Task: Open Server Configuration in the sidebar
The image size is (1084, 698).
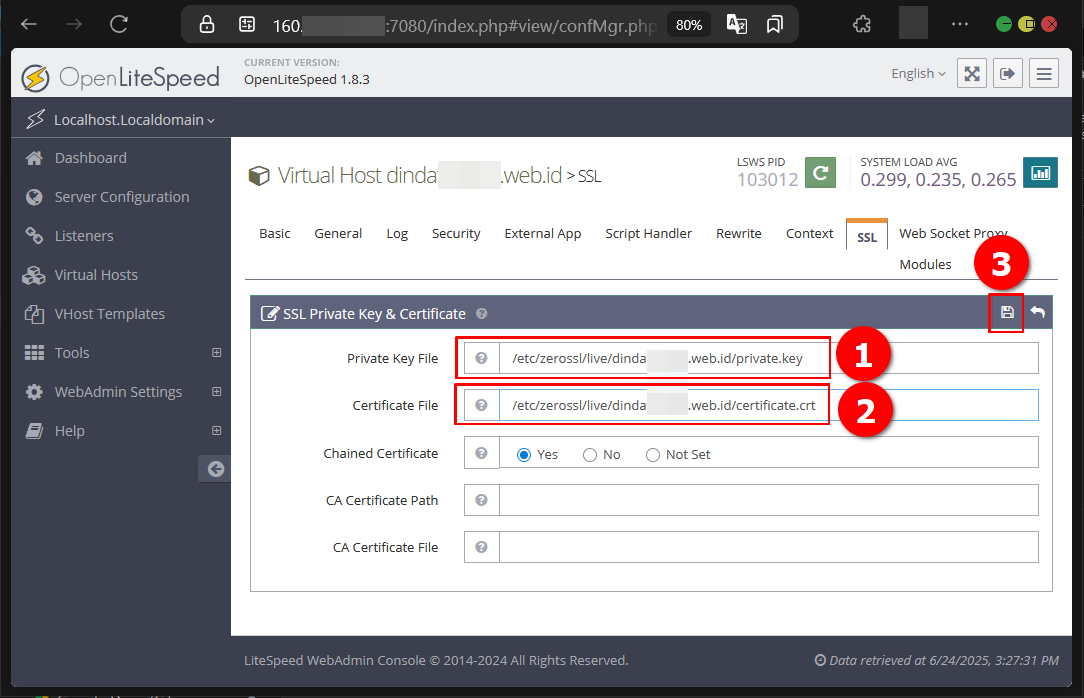Action: tap(120, 197)
